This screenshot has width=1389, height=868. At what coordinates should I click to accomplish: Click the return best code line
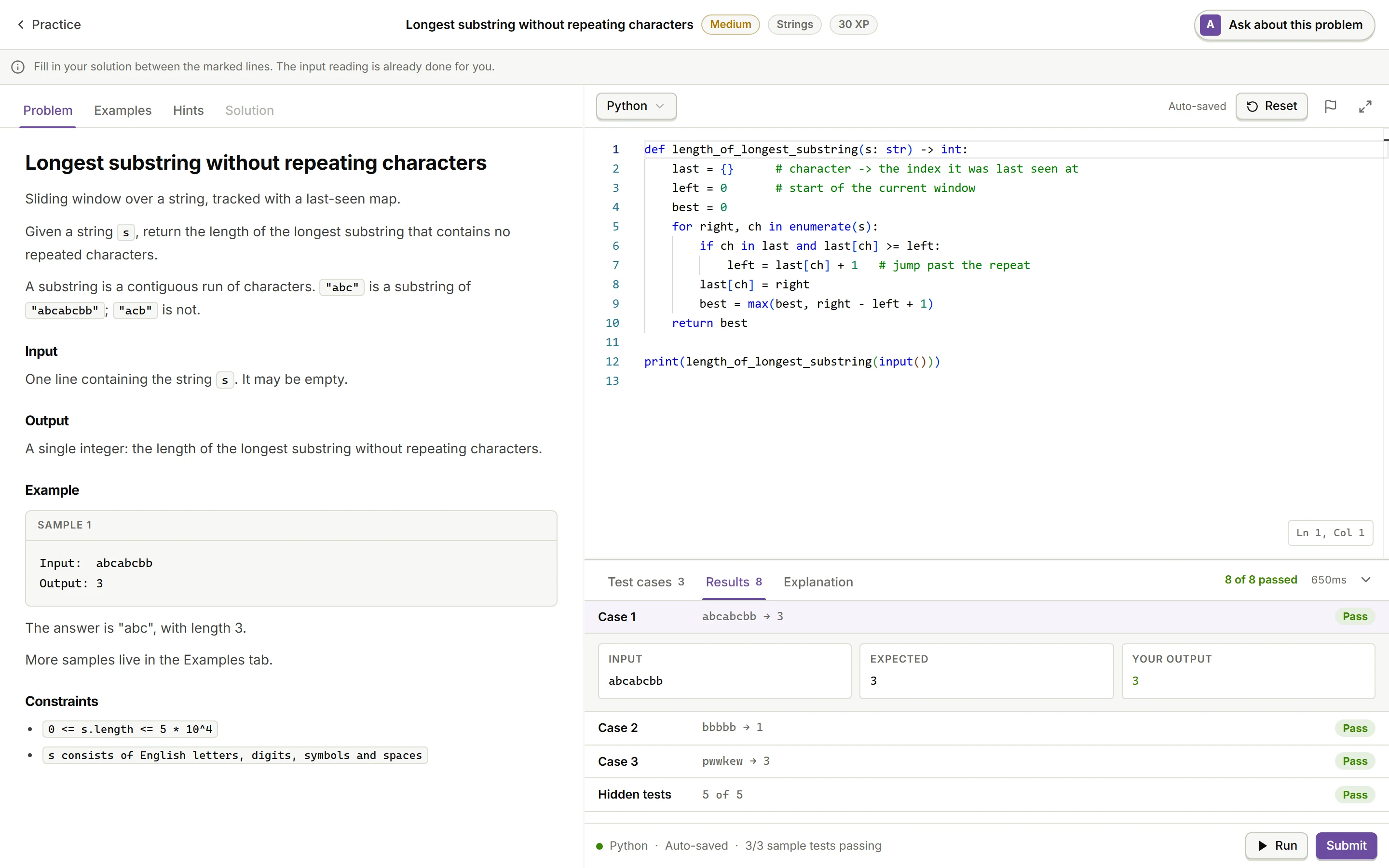(709, 323)
